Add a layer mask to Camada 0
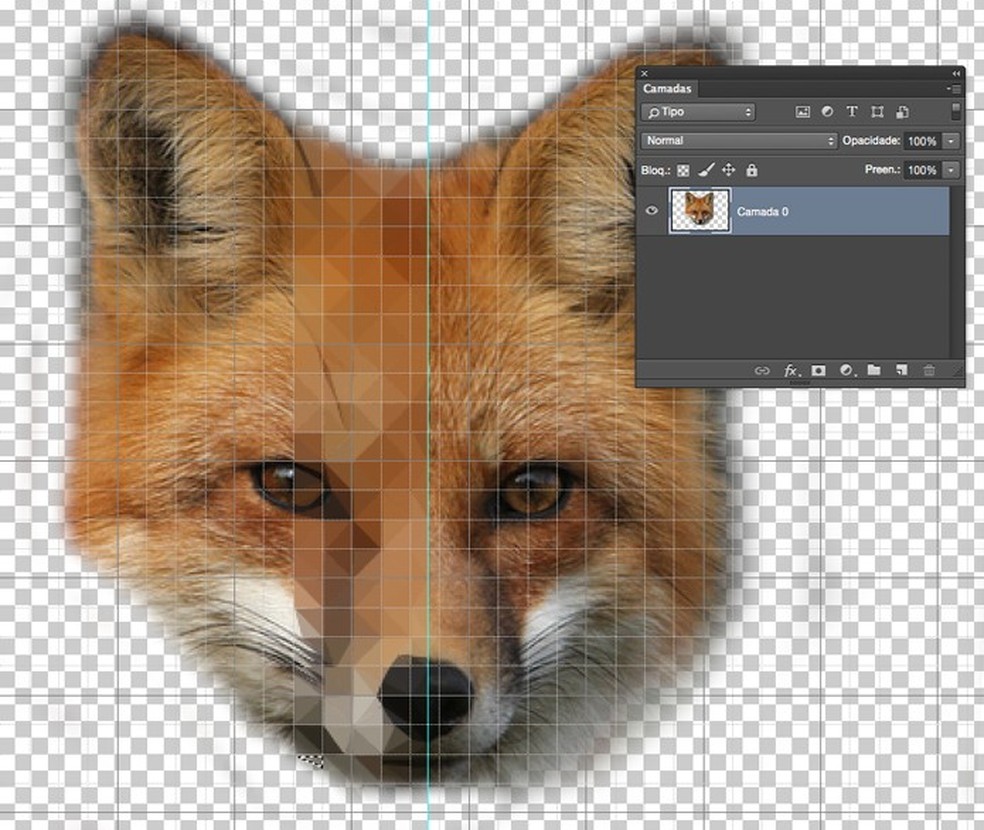Screen dimensions: 984x830 coord(818,371)
